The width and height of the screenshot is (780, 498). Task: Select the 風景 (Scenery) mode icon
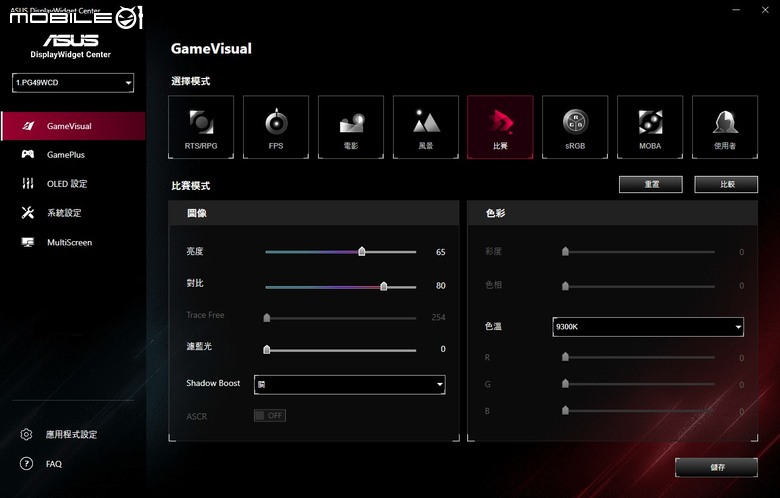click(426, 127)
